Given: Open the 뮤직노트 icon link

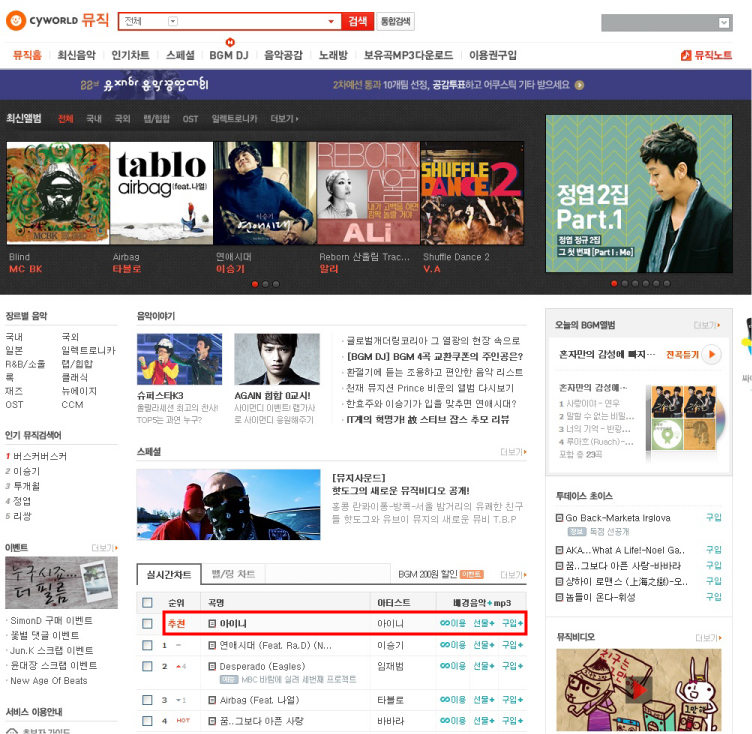Looking at the screenshot, I should point(686,55).
